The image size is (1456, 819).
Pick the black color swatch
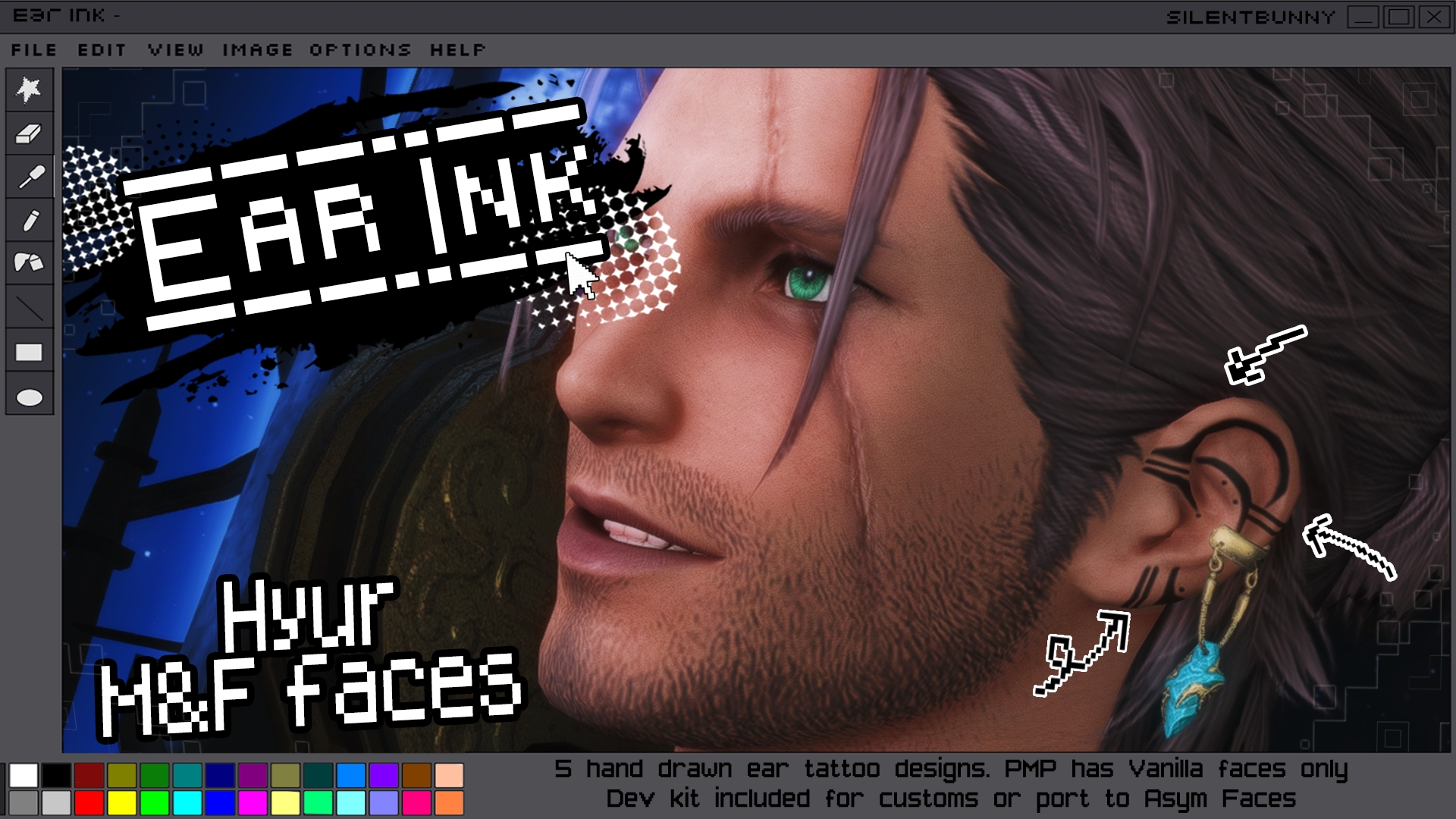click(56, 776)
